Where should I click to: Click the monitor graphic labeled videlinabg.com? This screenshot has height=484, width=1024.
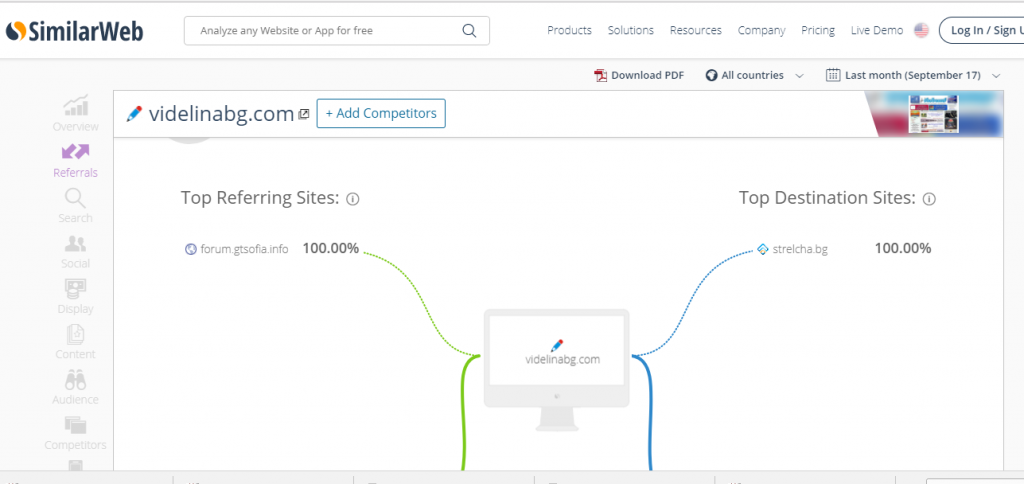tap(556, 370)
